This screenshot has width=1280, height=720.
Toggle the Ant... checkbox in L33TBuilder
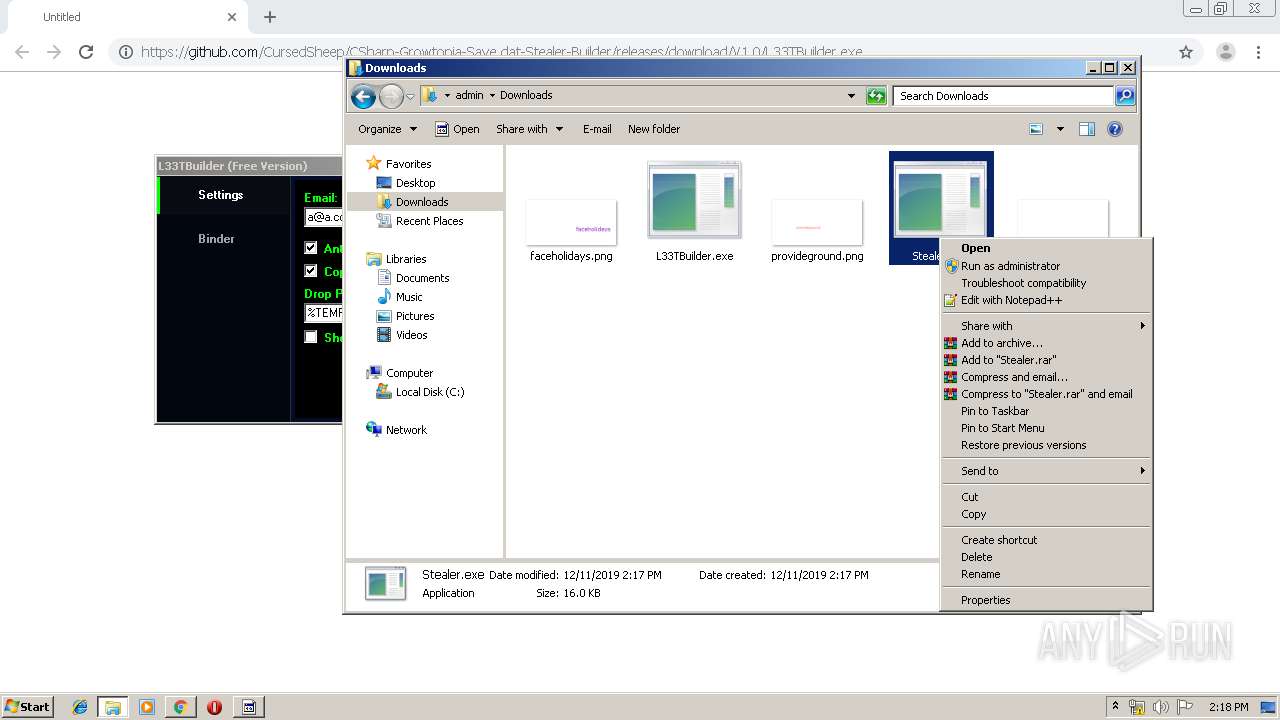(311, 248)
